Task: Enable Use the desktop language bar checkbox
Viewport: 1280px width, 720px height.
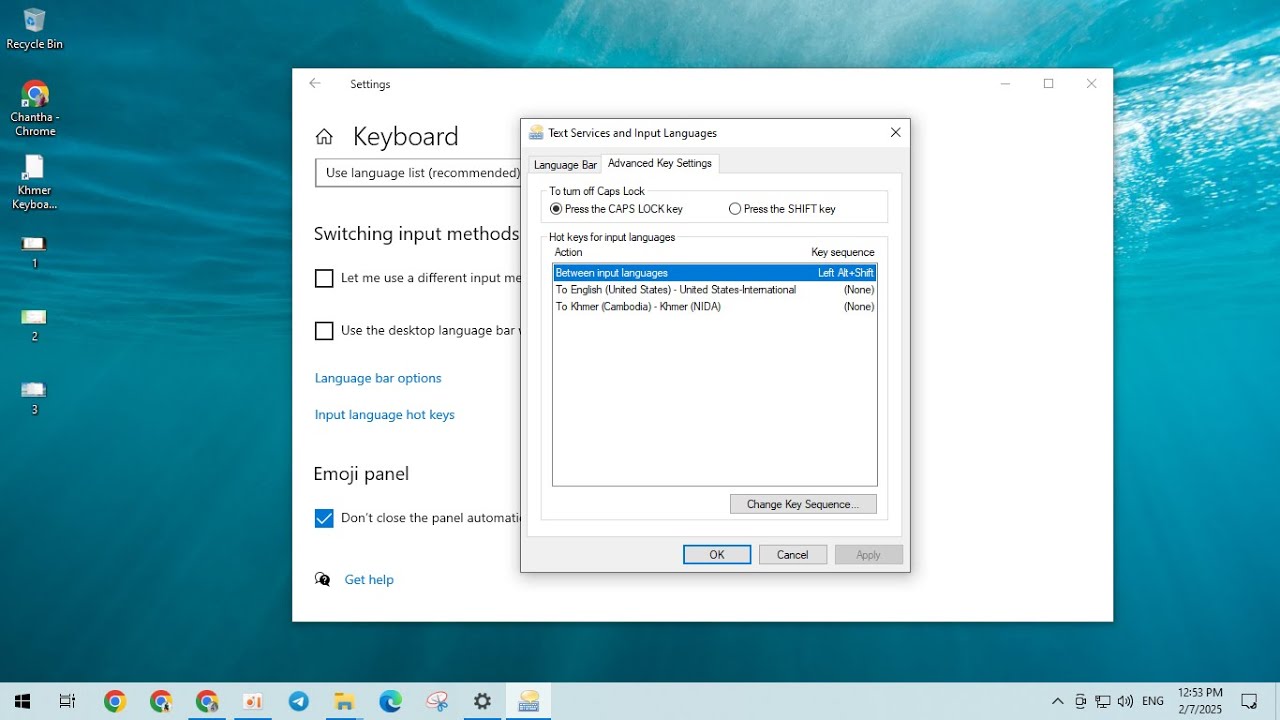Action: pos(324,331)
